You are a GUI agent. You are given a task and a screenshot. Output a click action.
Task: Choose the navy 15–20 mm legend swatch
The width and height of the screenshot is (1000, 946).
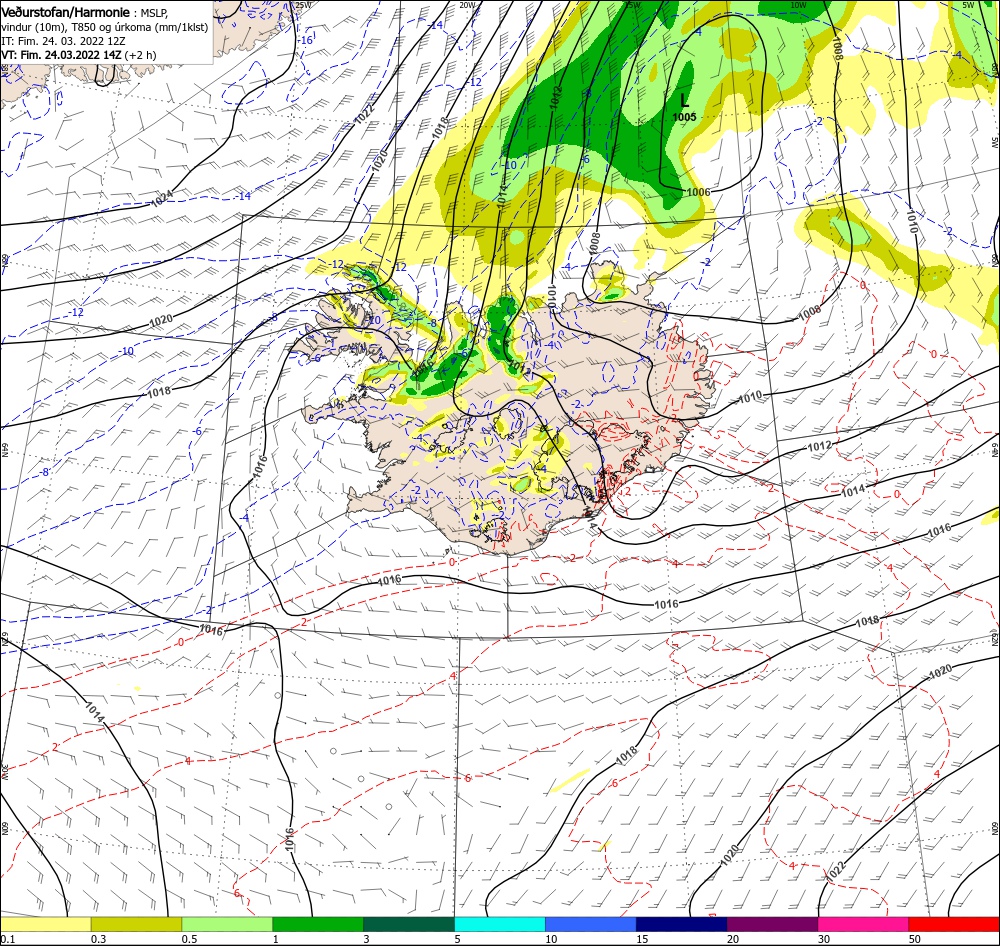coord(681,924)
